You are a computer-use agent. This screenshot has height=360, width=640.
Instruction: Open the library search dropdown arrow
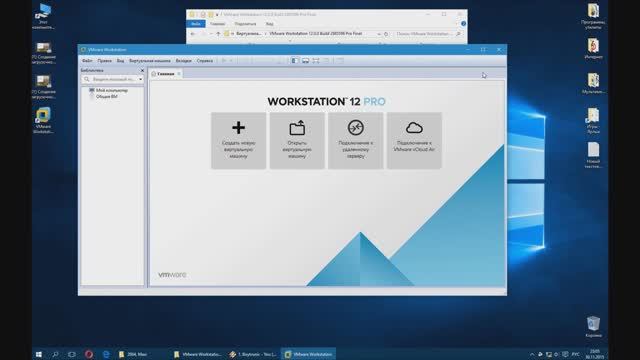point(140,79)
